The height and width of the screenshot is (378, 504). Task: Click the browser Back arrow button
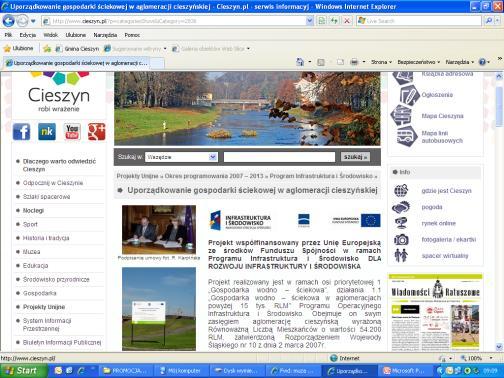pyautogui.click(x=9, y=21)
